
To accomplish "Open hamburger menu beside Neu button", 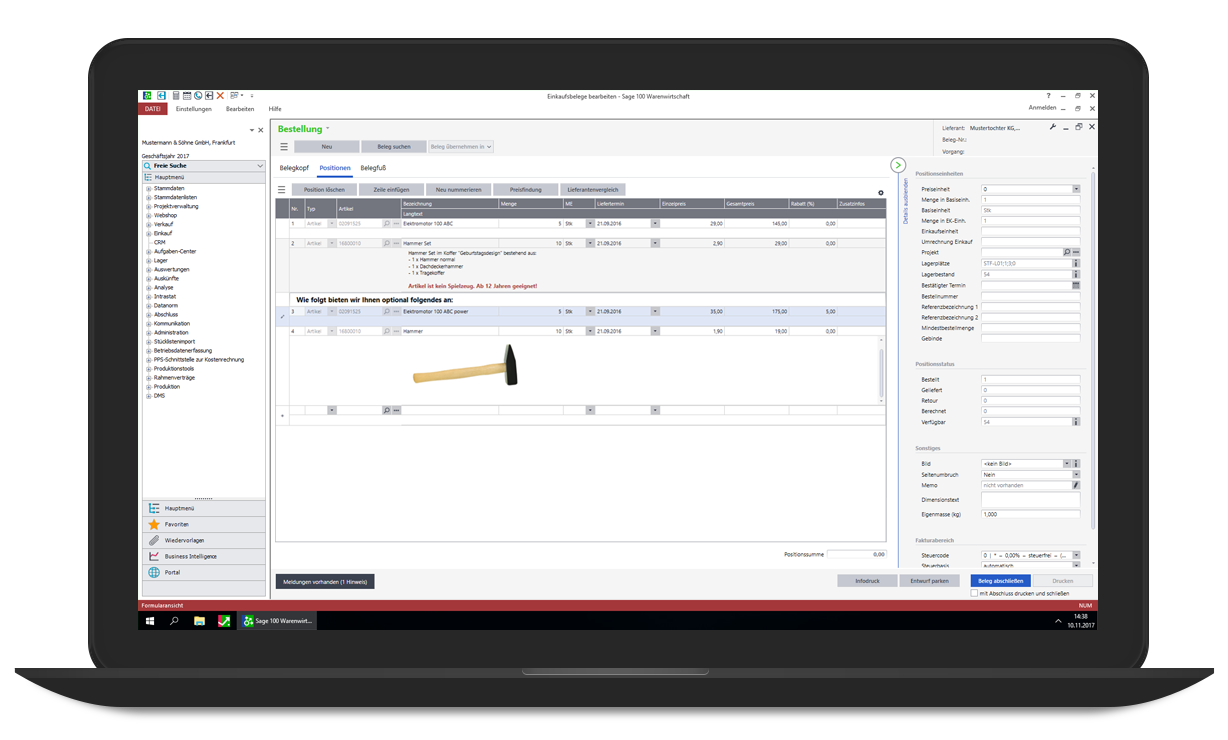I will coord(284,147).
